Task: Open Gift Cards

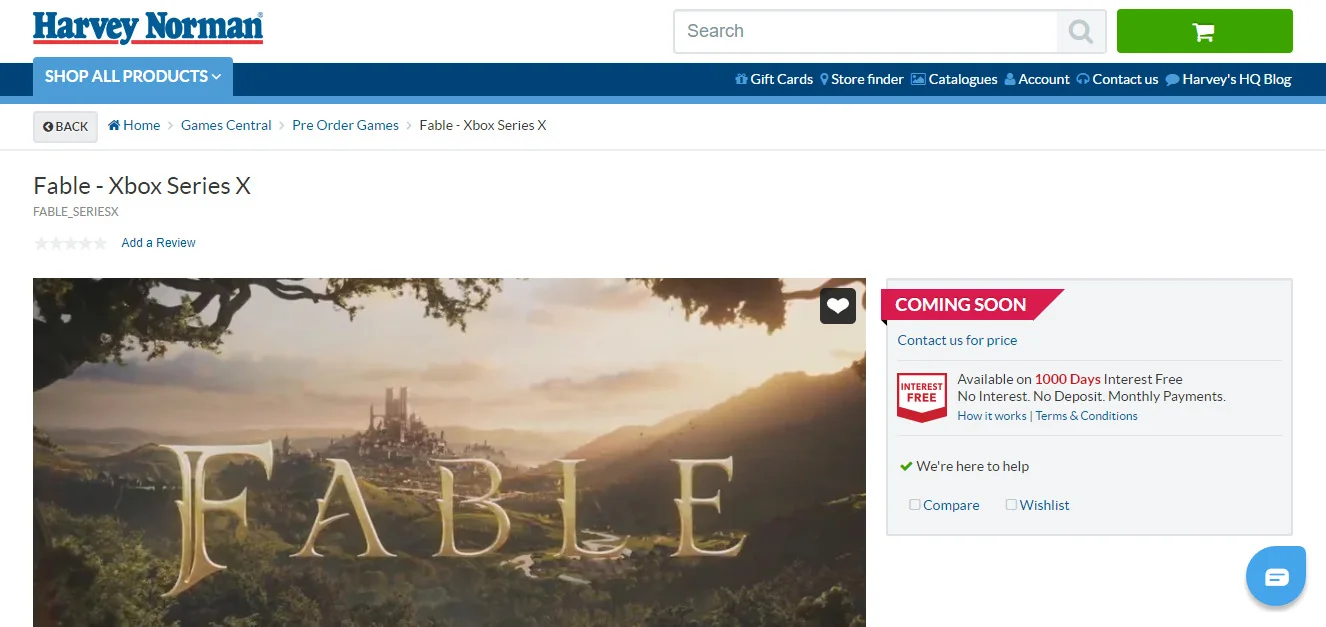Action: (x=774, y=79)
